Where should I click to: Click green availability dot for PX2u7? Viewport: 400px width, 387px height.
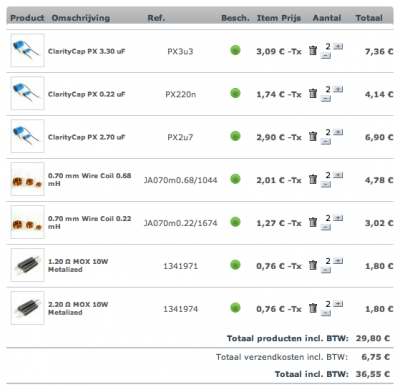[x=235, y=136]
